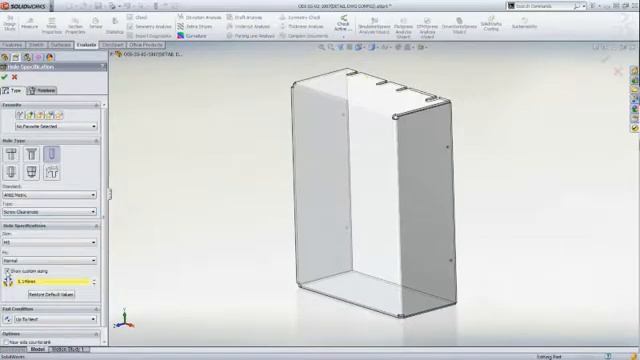Click the Zoom to Fit view icon
This screenshot has width=640, height=360.
(x=322, y=47)
